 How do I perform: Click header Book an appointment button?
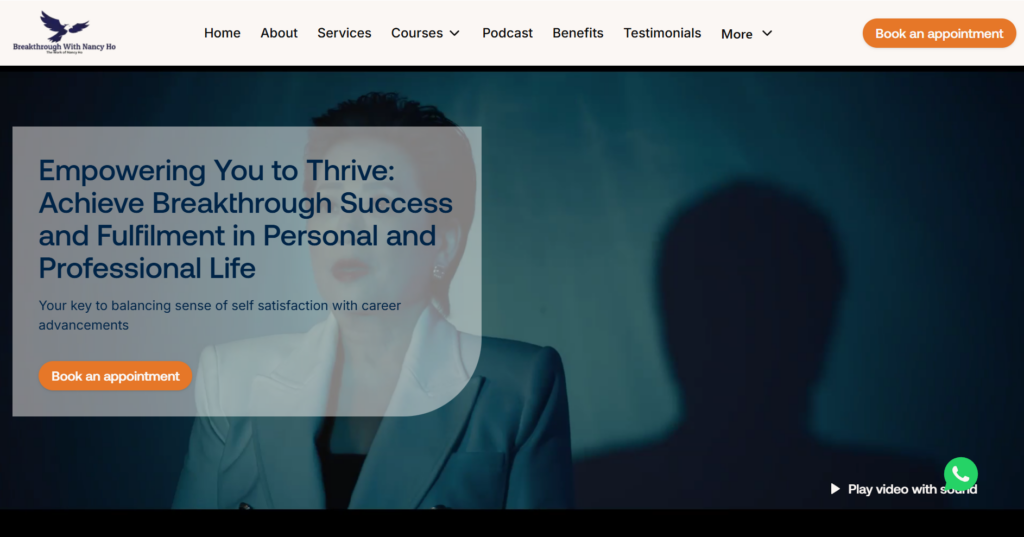coord(938,33)
